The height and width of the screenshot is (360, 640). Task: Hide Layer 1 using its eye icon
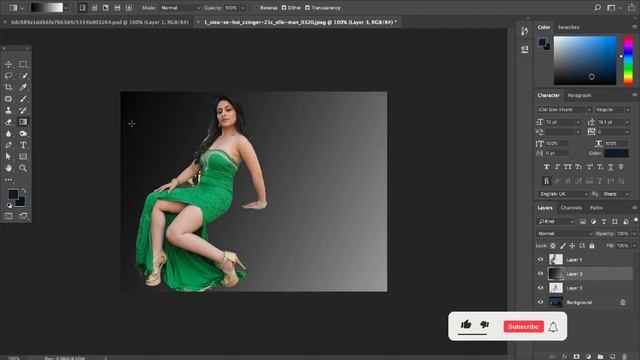[540, 260]
